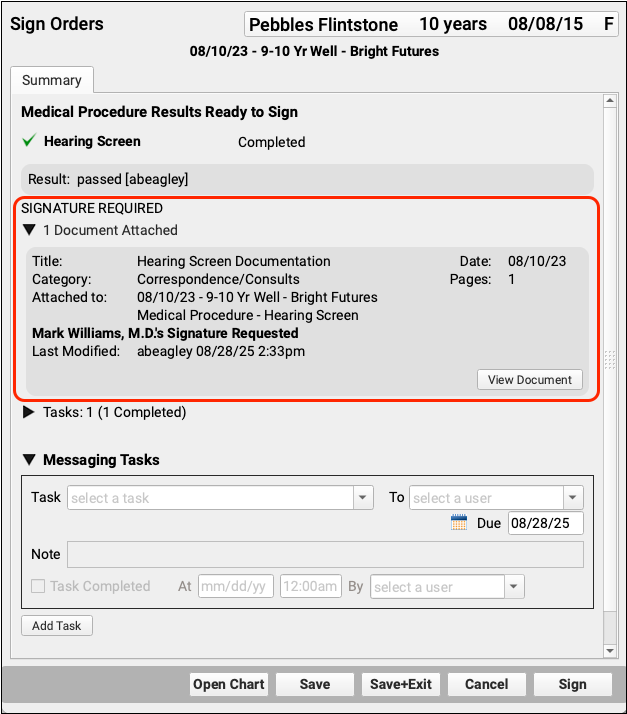Toggle the Task Completed checkbox

[38, 587]
